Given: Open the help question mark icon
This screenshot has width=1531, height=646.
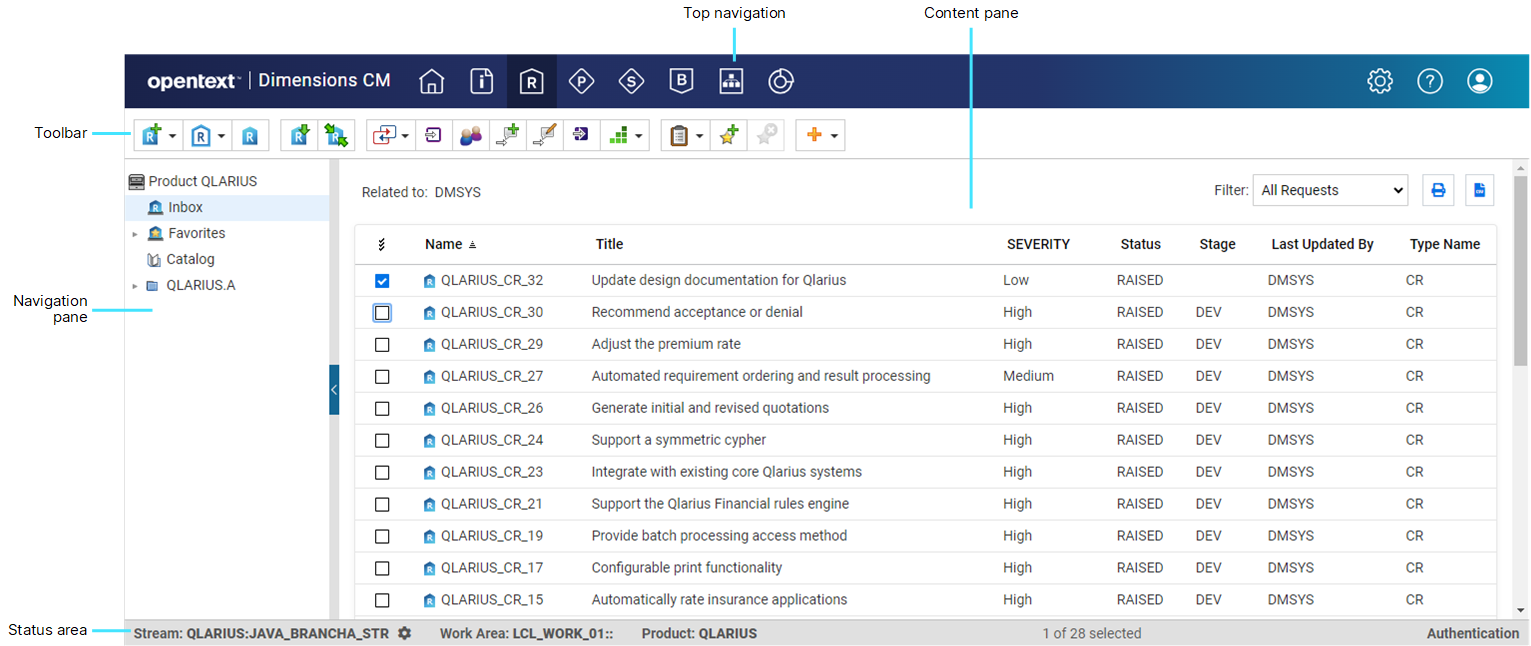Looking at the screenshot, I should tap(1430, 82).
